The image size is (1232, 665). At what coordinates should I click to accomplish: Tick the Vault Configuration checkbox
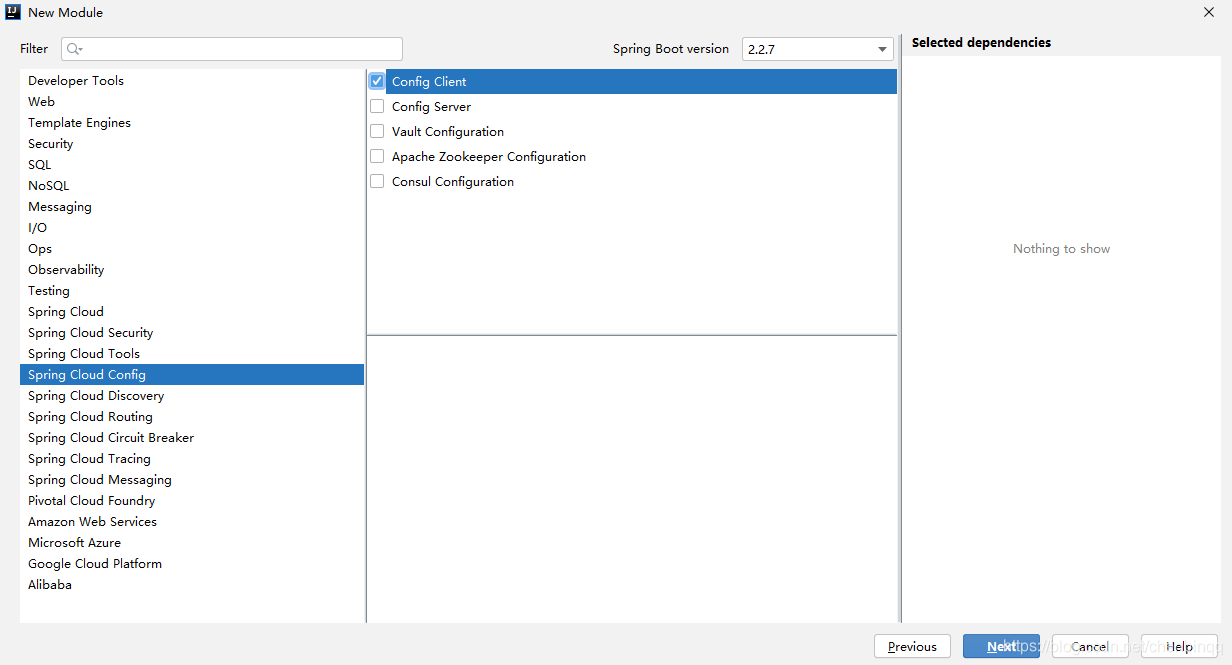pos(377,131)
